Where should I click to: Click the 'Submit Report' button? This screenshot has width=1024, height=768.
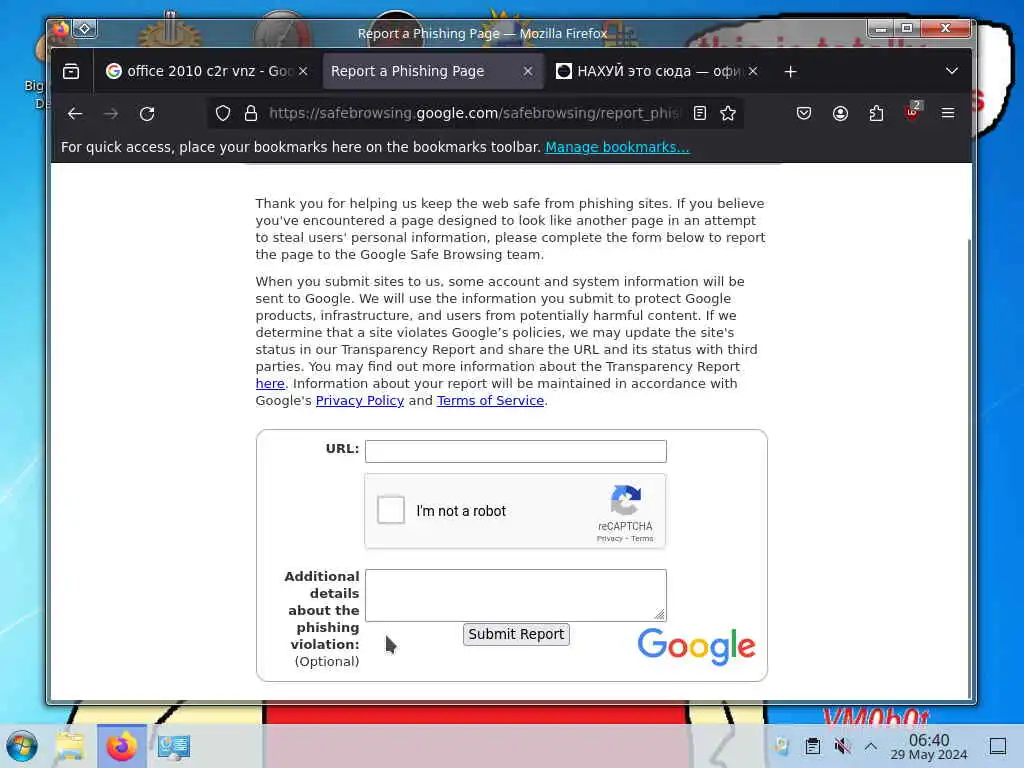tap(516, 634)
